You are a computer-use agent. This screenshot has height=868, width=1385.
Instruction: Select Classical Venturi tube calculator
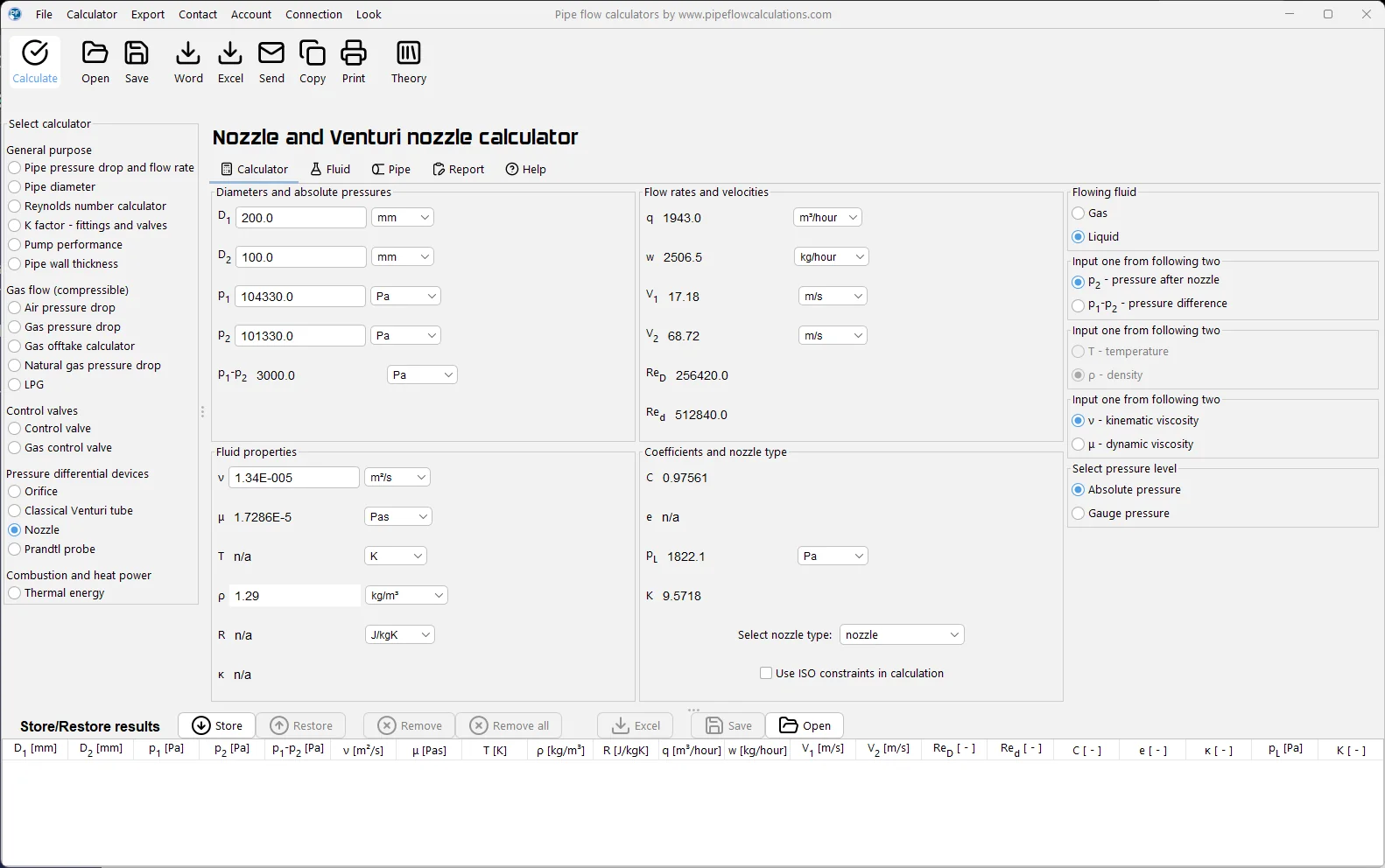70,510
